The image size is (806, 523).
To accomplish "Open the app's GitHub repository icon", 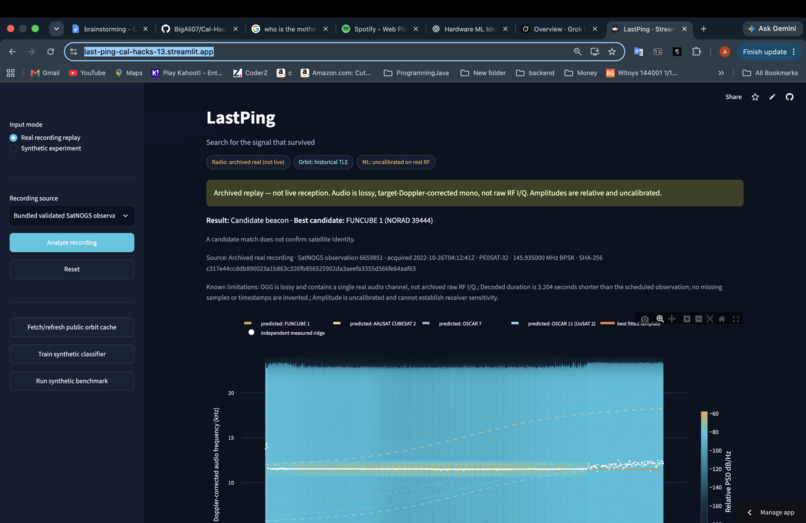I will [790, 97].
